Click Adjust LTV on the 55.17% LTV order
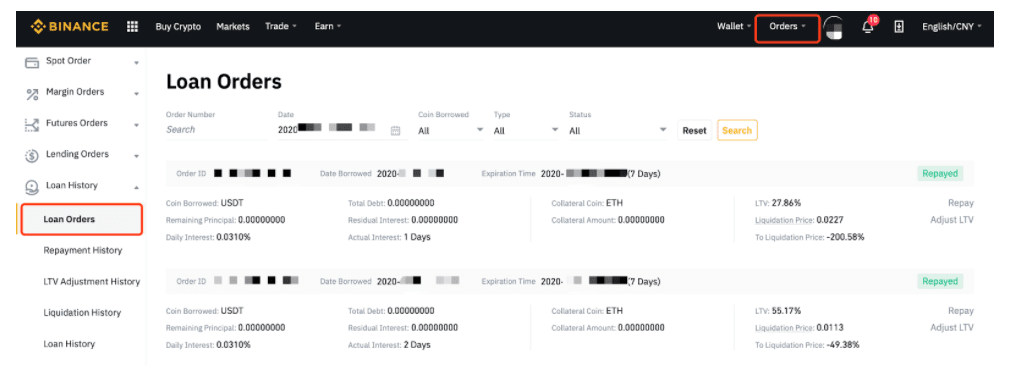Image resolution: width=1013 pixels, height=376 pixels. coord(952,328)
